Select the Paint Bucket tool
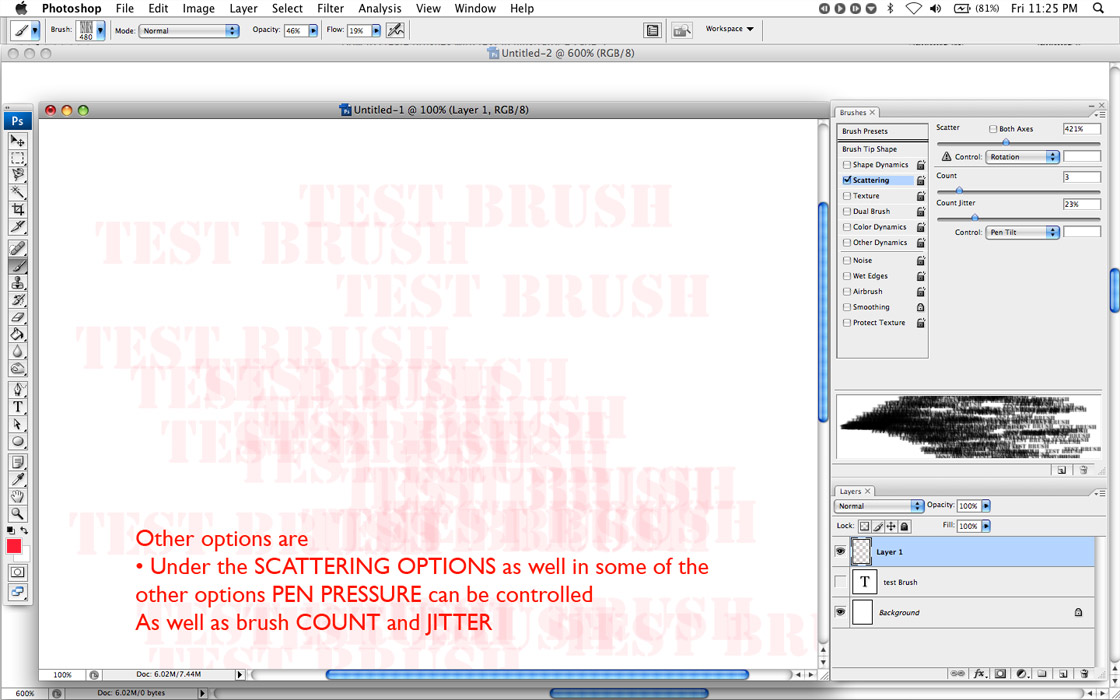The width and height of the screenshot is (1120, 700). [18, 334]
